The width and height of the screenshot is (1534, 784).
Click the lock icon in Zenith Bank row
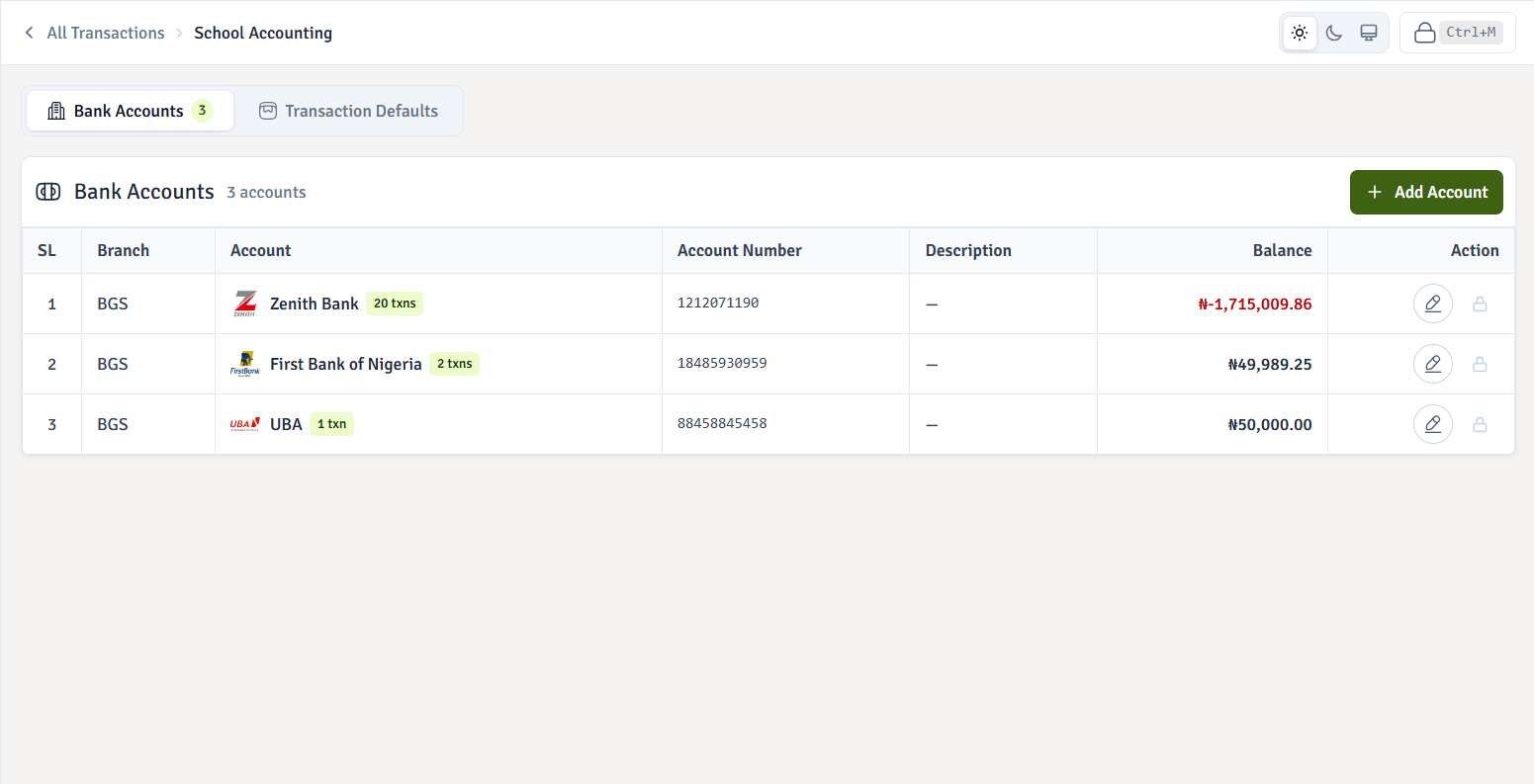1480,304
